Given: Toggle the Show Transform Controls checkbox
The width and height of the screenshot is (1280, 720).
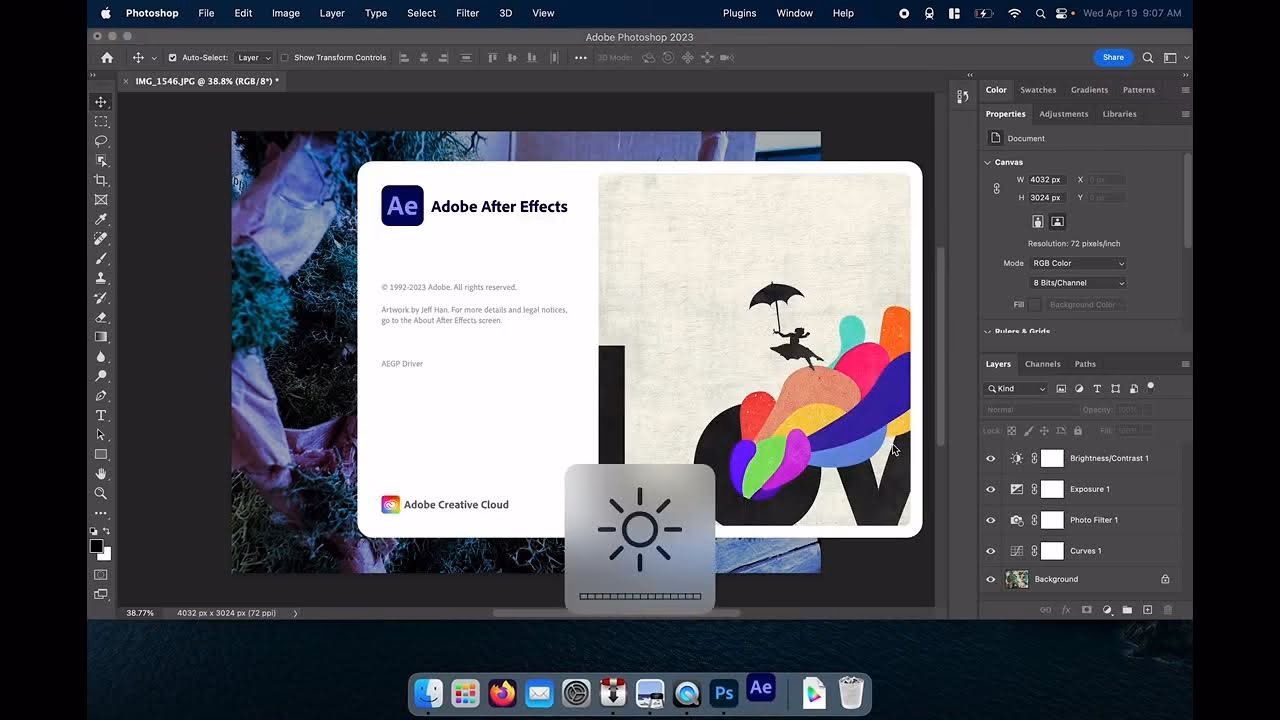Looking at the screenshot, I should coord(283,57).
